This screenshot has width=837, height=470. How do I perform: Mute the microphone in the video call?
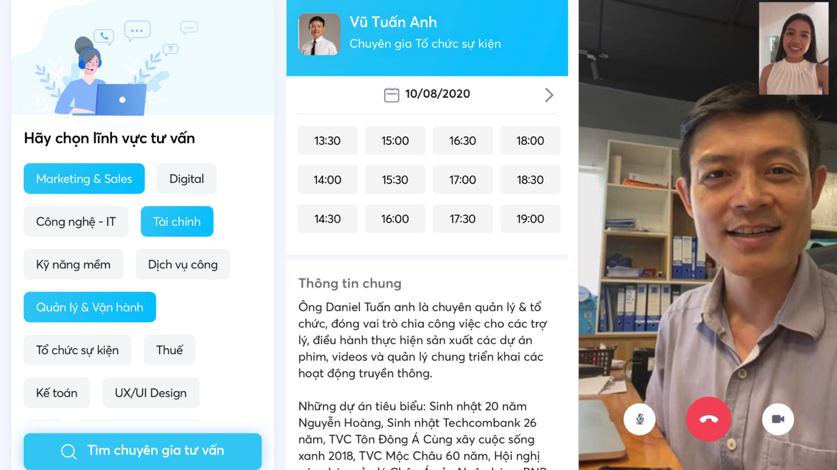coord(639,419)
